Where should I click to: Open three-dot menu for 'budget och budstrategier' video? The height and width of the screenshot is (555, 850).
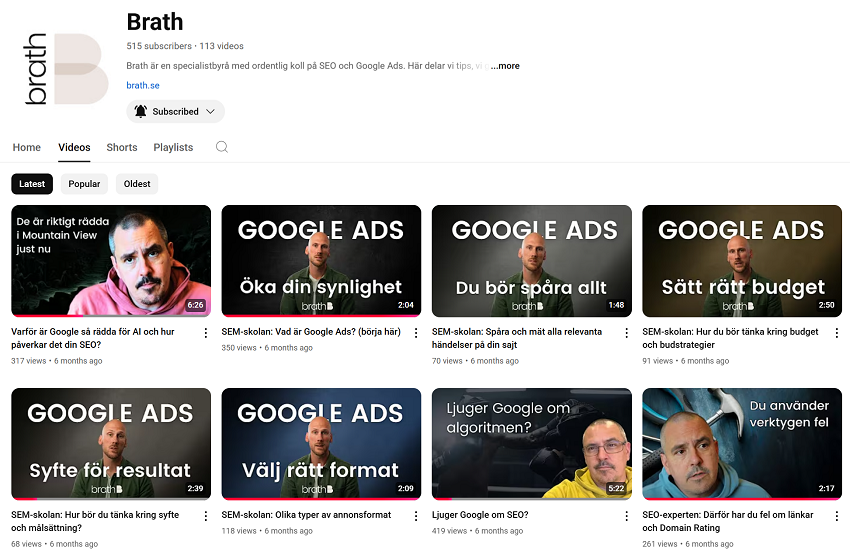[x=836, y=333]
